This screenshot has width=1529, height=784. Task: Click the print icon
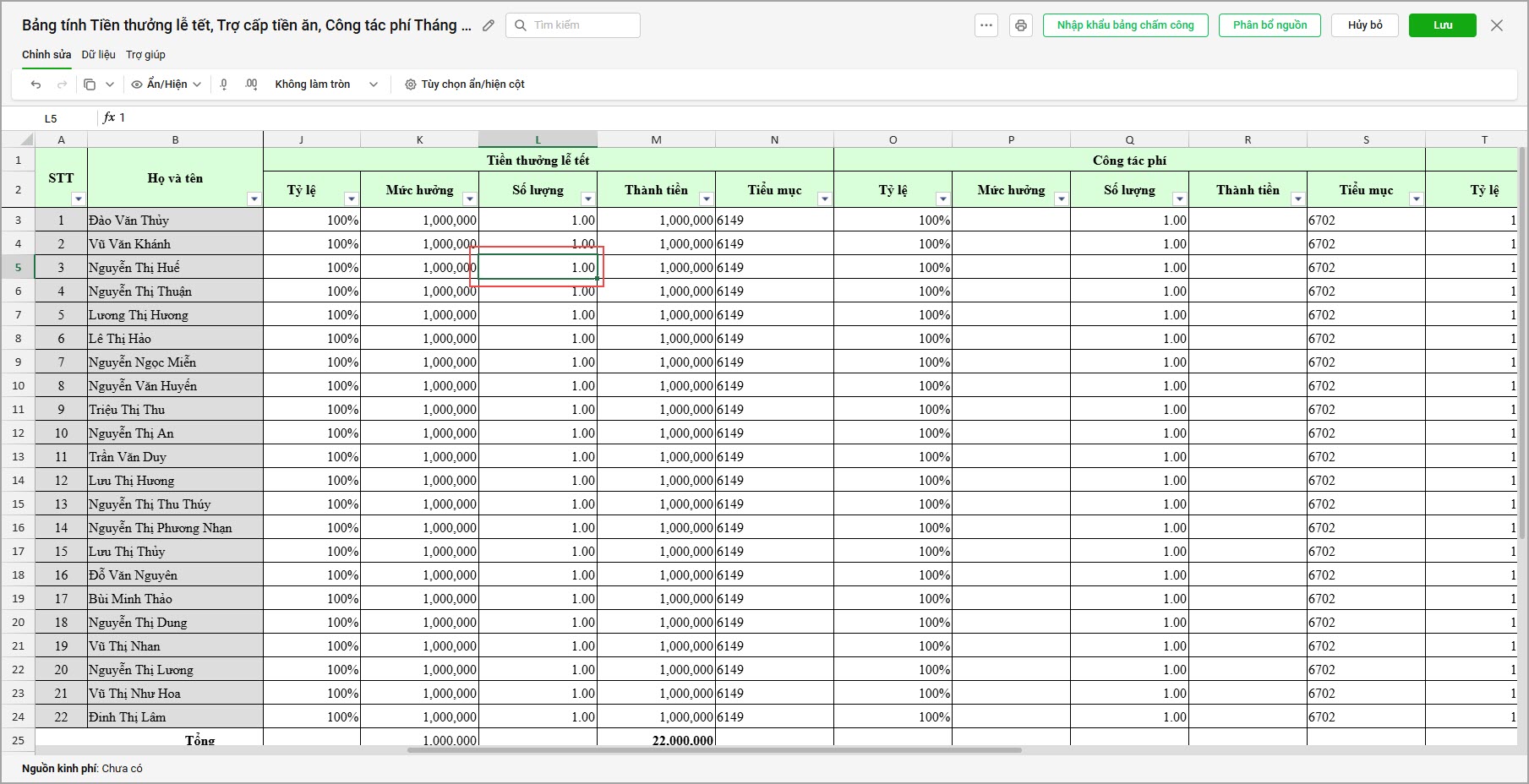(x=1021, y=25)
